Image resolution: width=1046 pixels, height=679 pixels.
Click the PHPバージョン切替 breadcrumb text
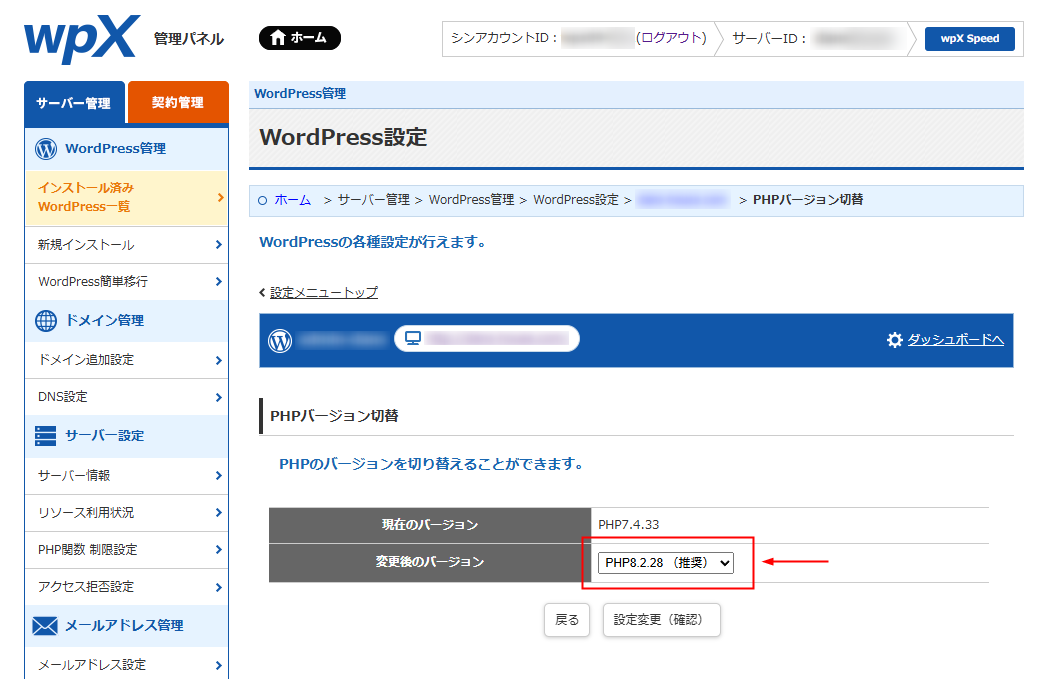pyautogui.click(x=808, y=199)
